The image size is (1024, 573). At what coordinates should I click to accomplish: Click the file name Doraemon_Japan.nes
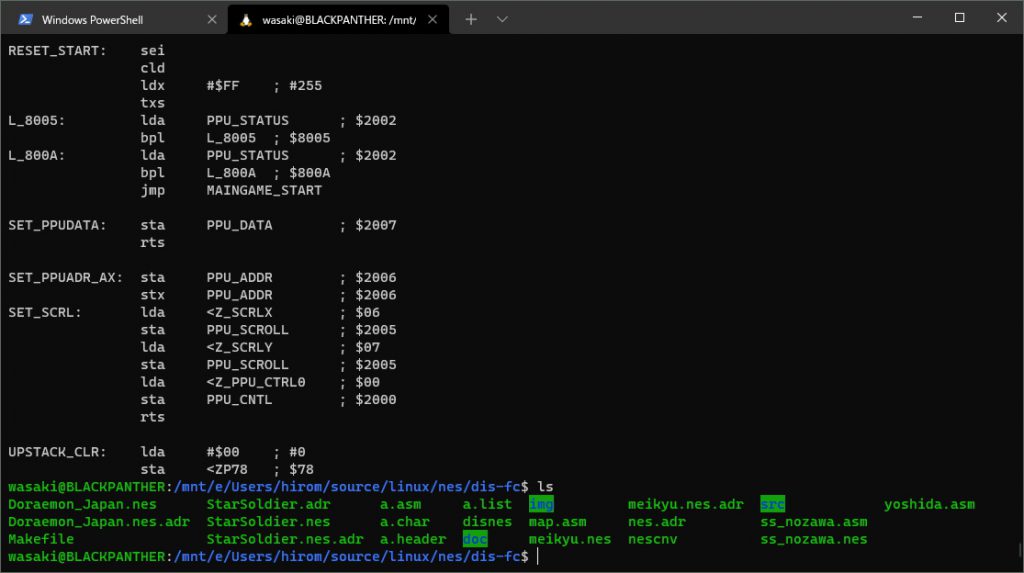(x=82, y=504)
